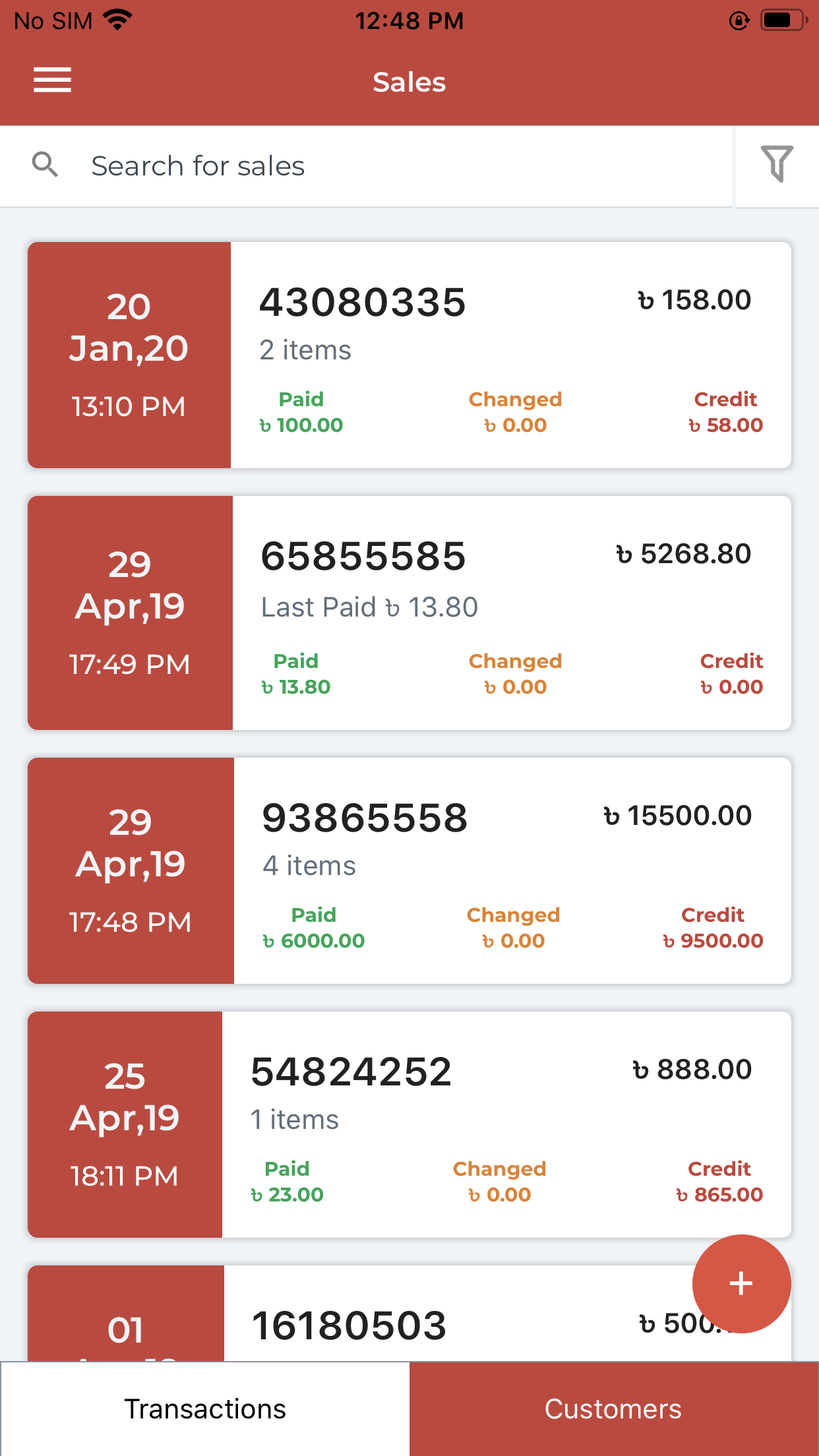Tap the rotation lock status icon
This screenshot has width=819, height=1456.
(739, 21)
